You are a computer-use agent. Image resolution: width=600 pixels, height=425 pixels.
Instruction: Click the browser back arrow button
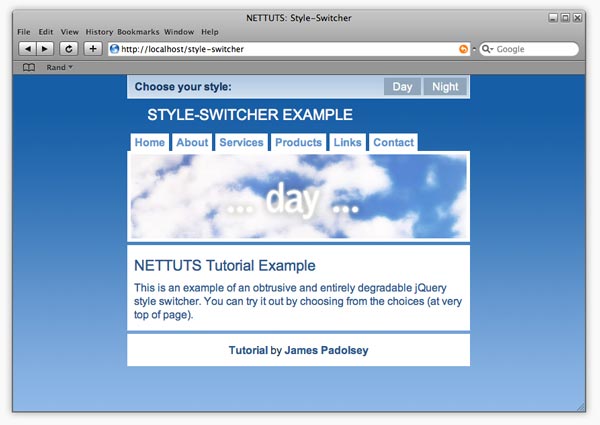coord(27,48)
